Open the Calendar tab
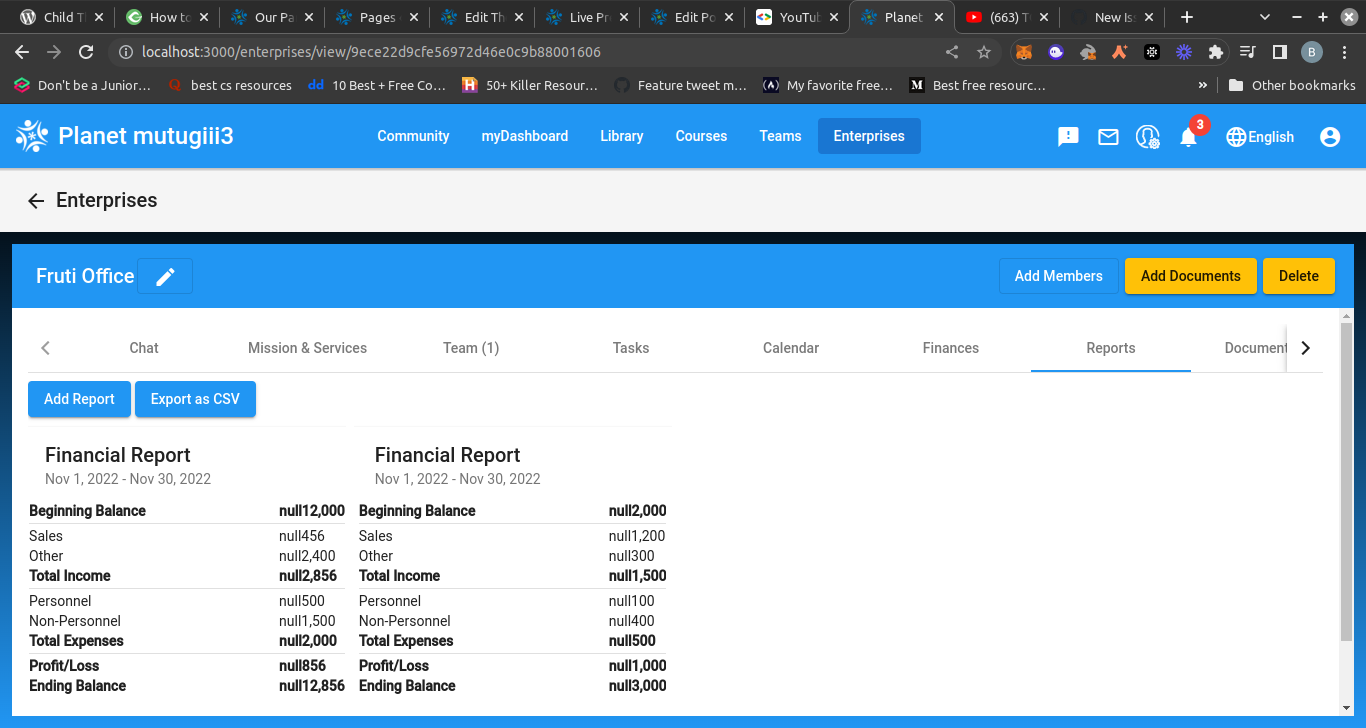 790,347
